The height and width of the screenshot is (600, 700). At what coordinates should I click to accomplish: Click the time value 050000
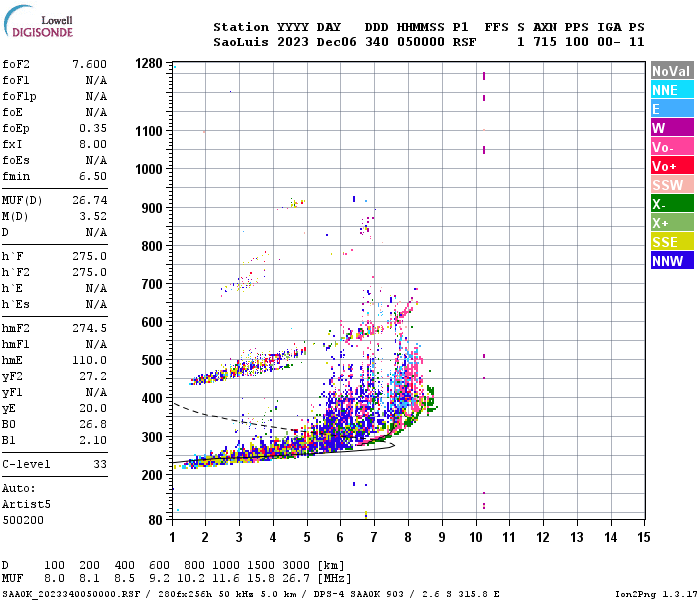click(421, 42)
